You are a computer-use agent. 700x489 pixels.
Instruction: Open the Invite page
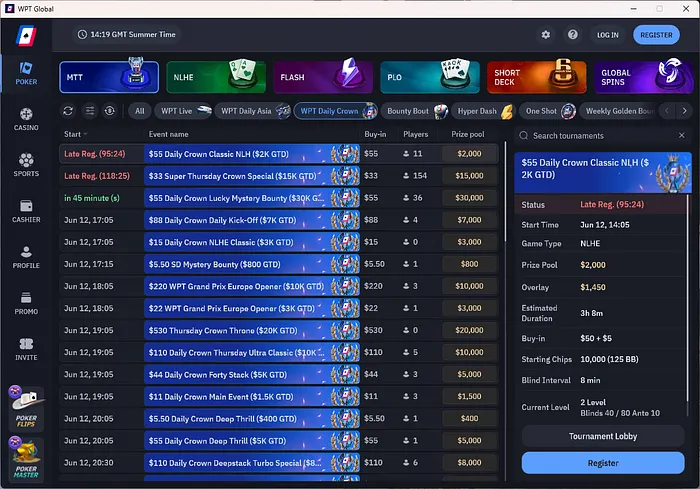coord(26,350)
